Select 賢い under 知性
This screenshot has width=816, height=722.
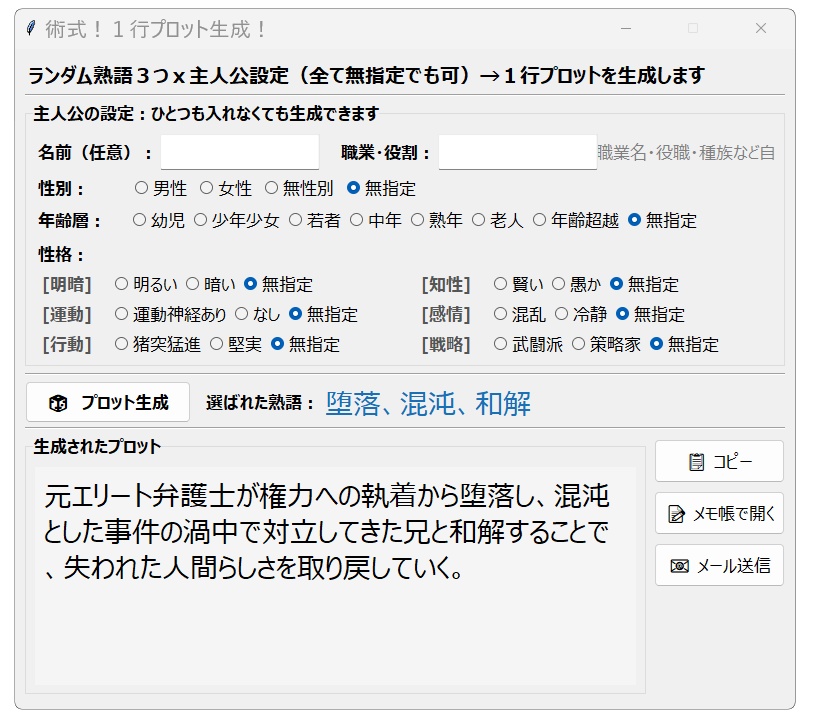click(502, 284)
